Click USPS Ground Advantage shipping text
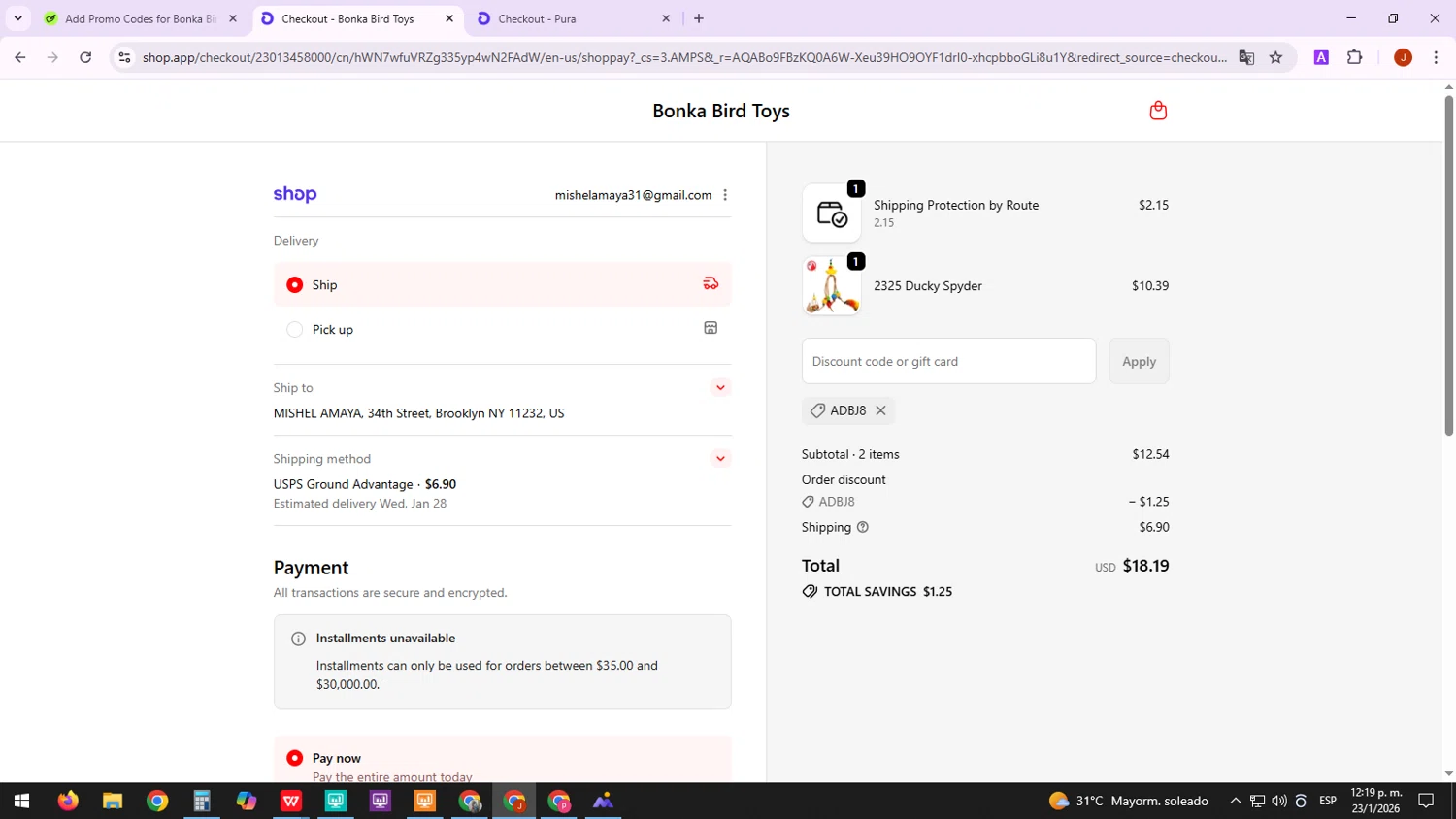 point(343,484)
